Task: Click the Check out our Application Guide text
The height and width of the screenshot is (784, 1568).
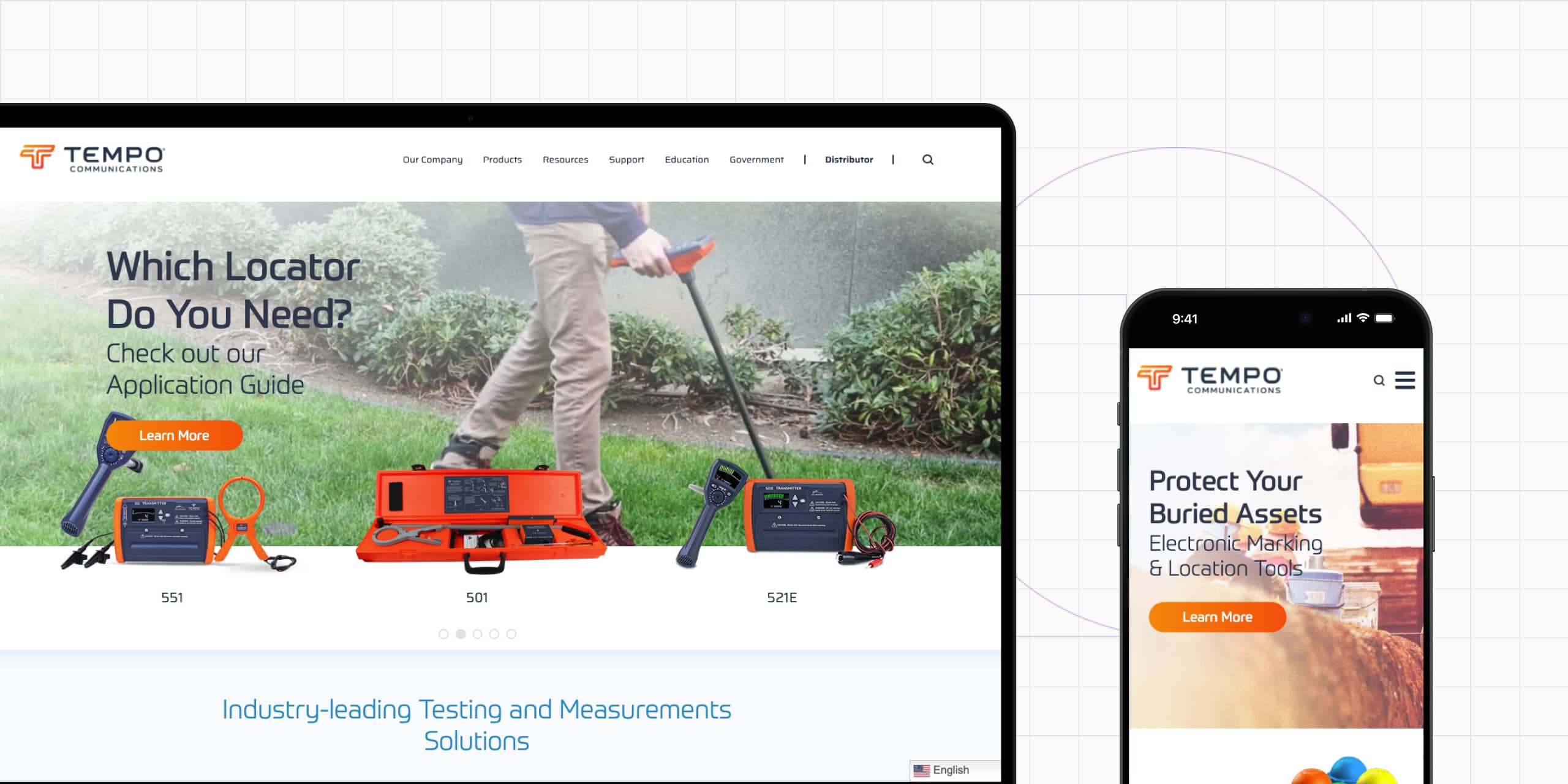Action: (x=205, y=369)
